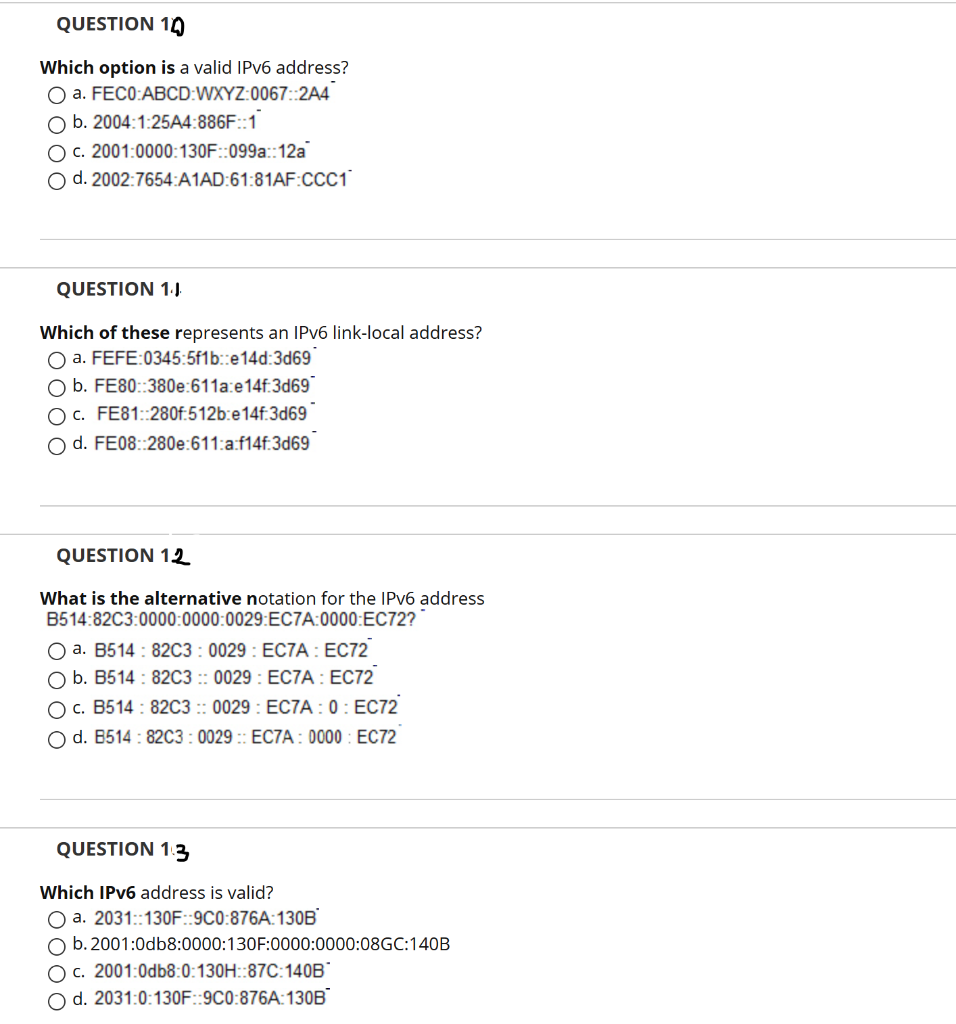Viewport: 956px width, 1024px height.
Task: Pick option d. B514:82C3:0029::EC7A:0000:EC72
Action: pos(56,738)
